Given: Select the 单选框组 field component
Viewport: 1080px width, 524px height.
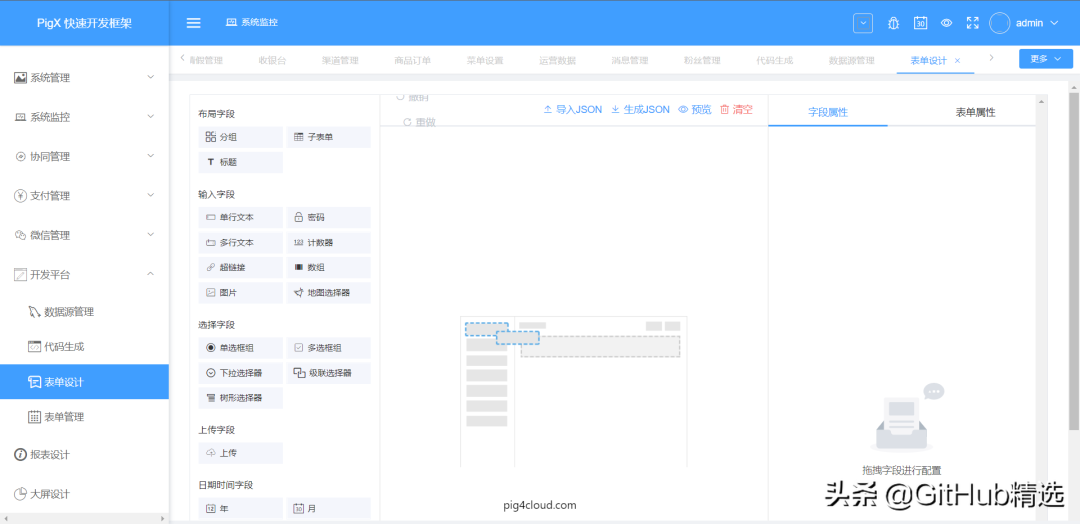Looking at the screenshot, I should [x=240, y=348].
